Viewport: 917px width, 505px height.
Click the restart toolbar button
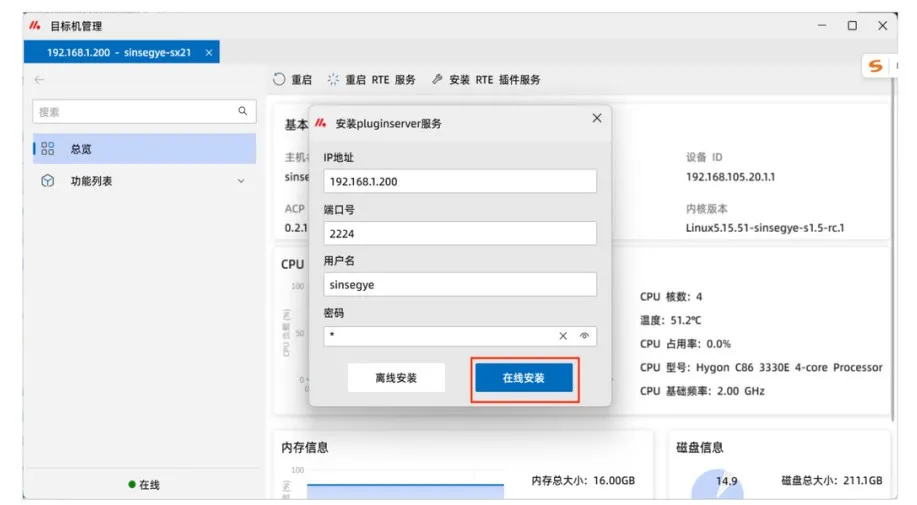click(x=292, y=79)
